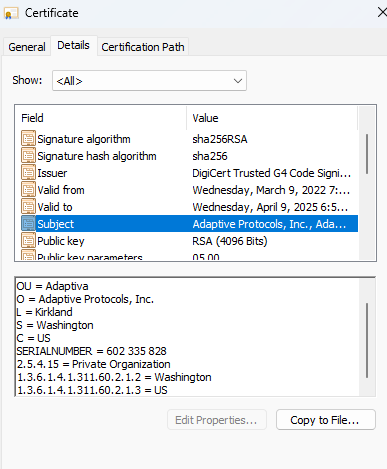Switch to the General tab
387x469 pixels.
[27, 47]
